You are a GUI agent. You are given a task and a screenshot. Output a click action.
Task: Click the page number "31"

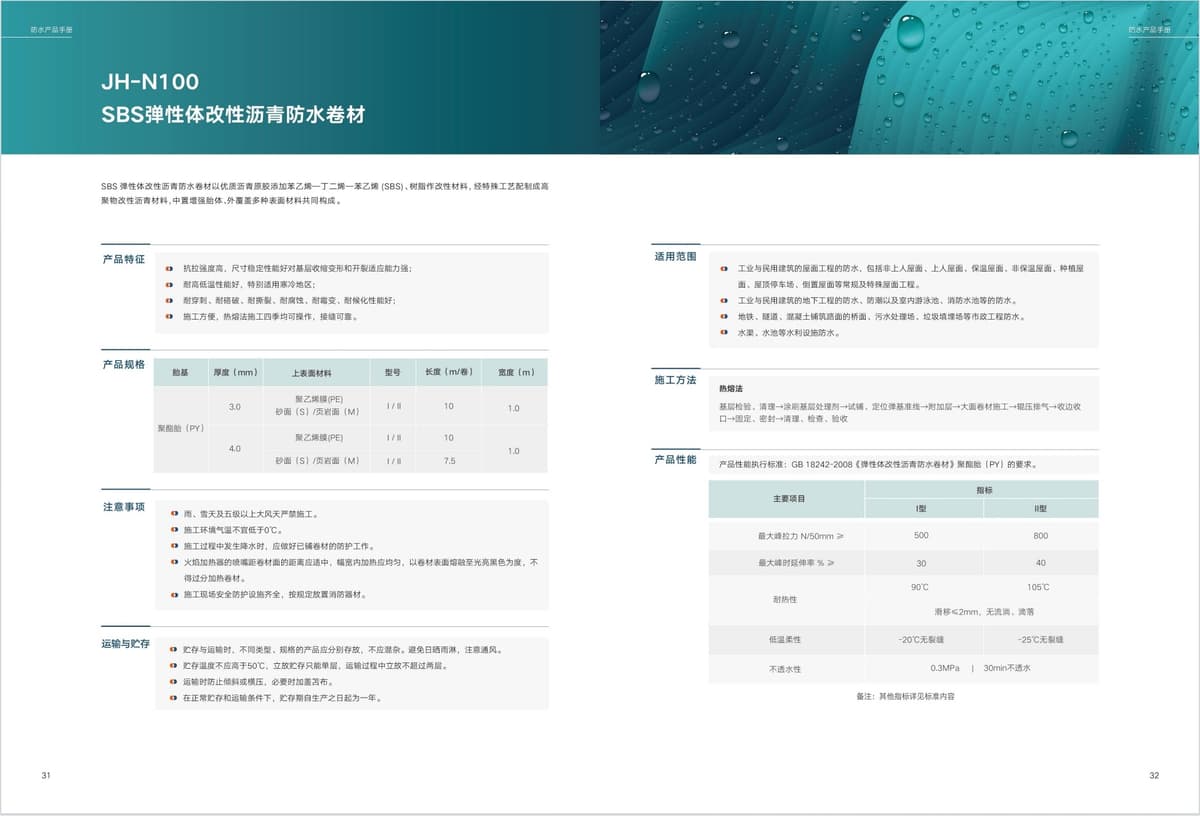click(x=46, y=776)
